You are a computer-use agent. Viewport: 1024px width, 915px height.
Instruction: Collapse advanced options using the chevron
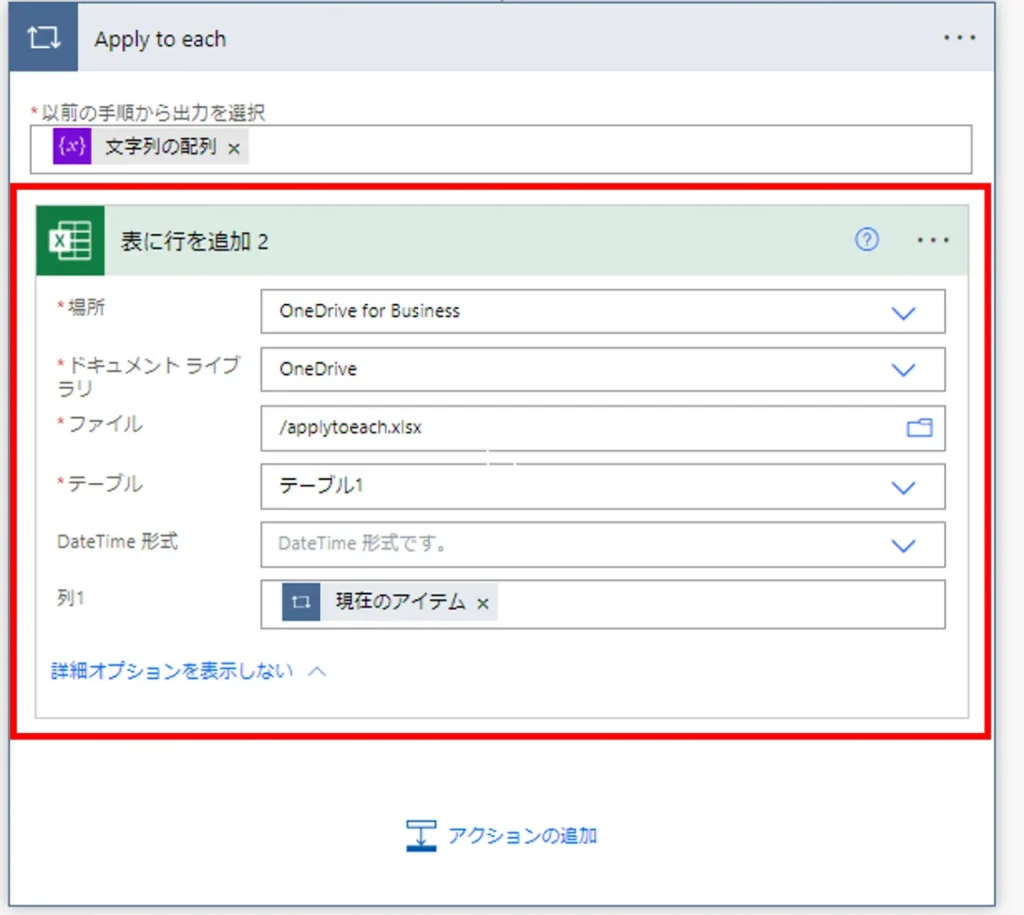click(x=317, y=671)
